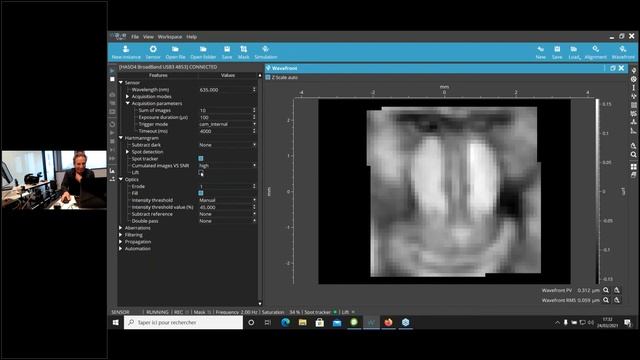Click the Windows taskbar search box
The height and width of the screenshot is (360, 640).
coord(183,322)
